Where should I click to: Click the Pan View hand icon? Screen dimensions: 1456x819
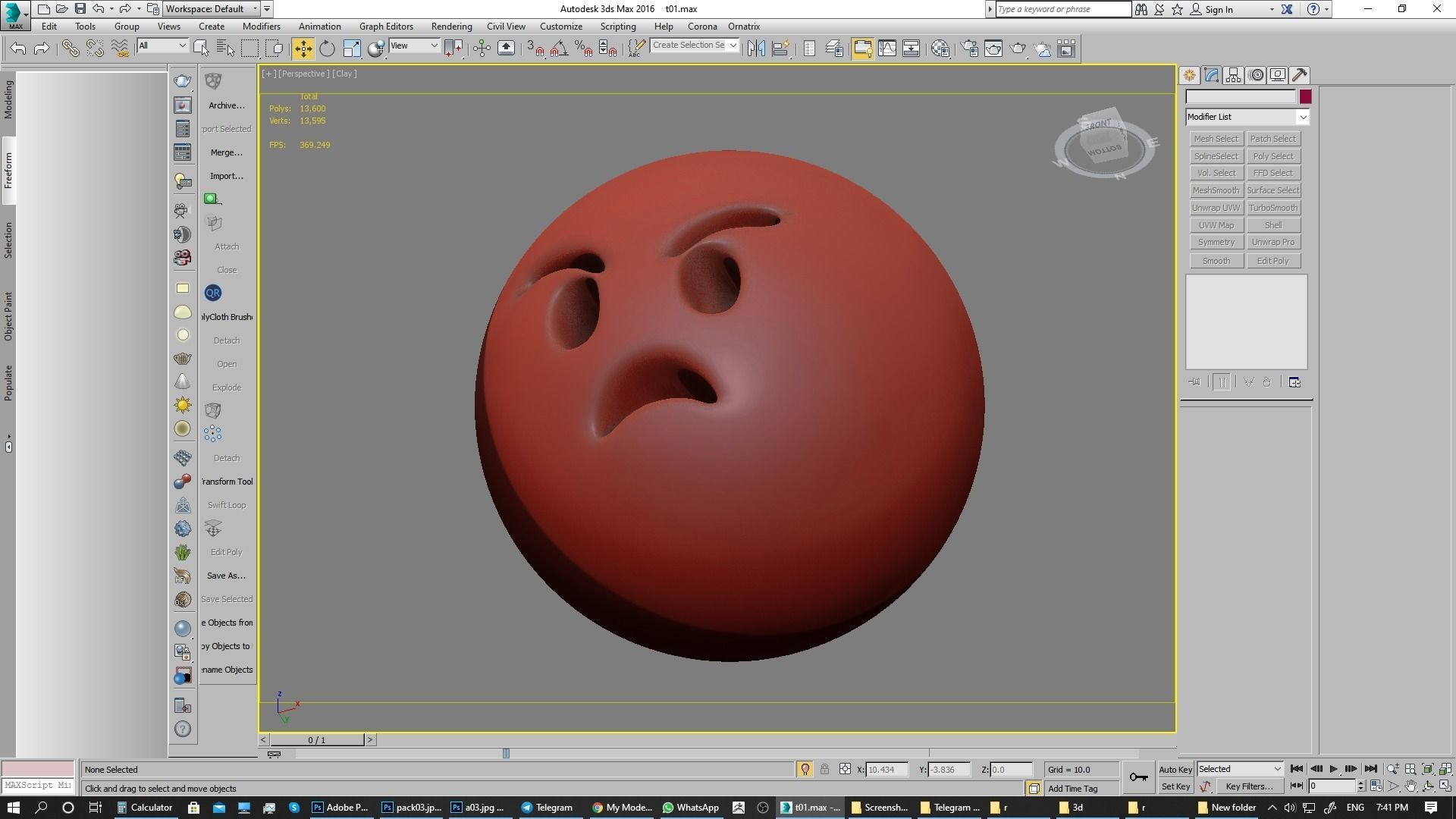[x=1410, y=786]
